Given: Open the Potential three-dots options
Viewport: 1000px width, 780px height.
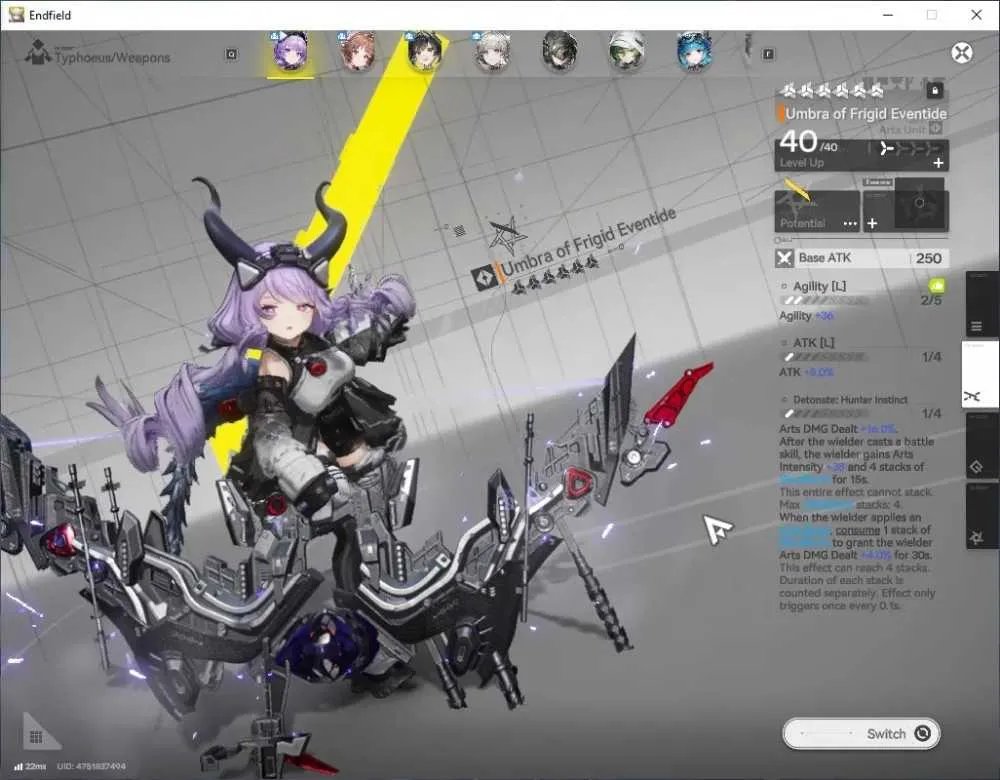Looking at the screenshot, I should point(850,223).
